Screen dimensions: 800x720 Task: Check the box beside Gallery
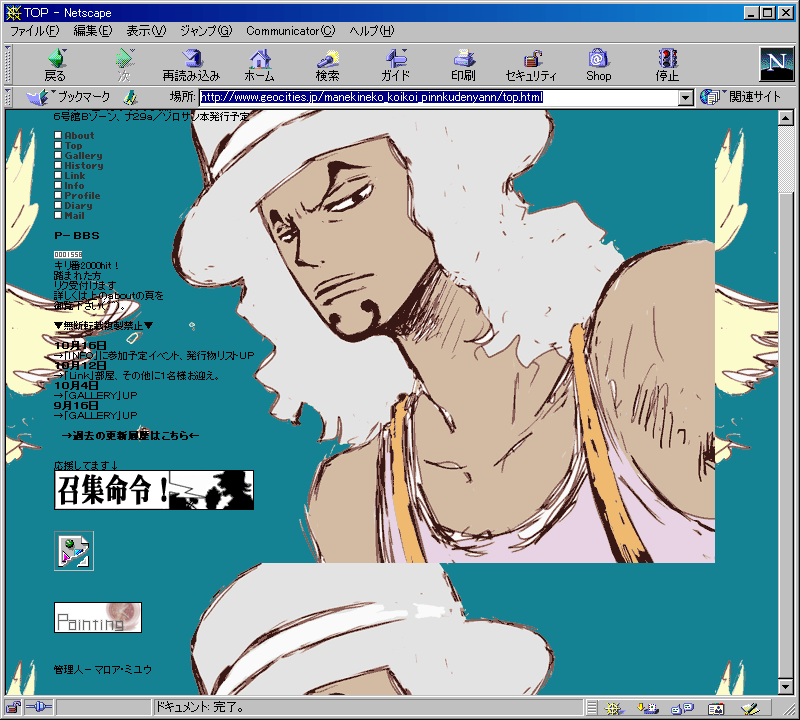tap(58, 155)
